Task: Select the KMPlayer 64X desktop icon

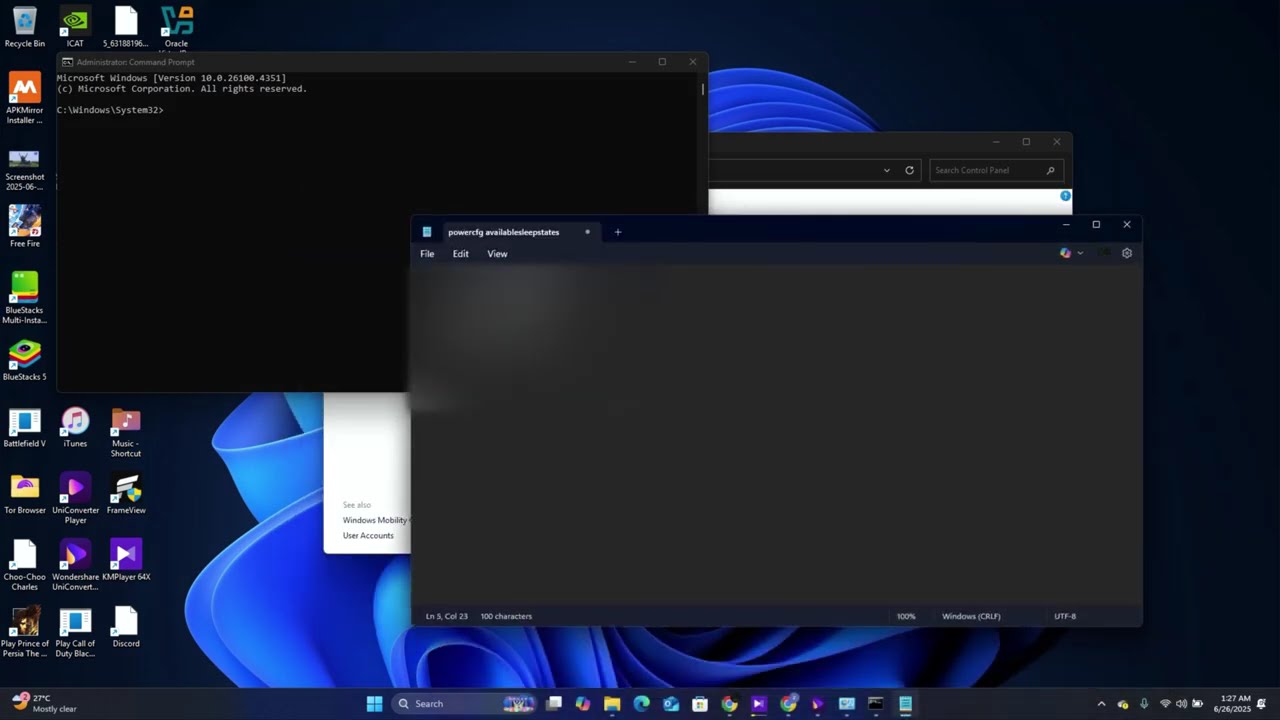Action: point(126,560)
